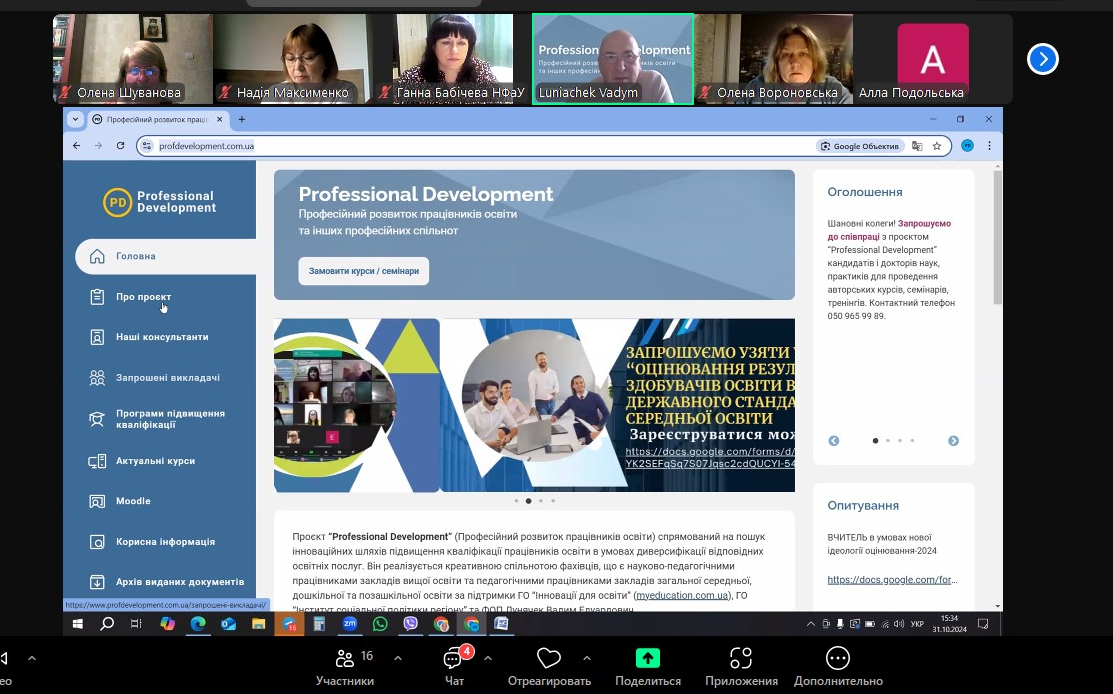This screenshot has width=1113, height=694.
Task: Open the Chrome profile avatar
Action: (x=967, y=145)
